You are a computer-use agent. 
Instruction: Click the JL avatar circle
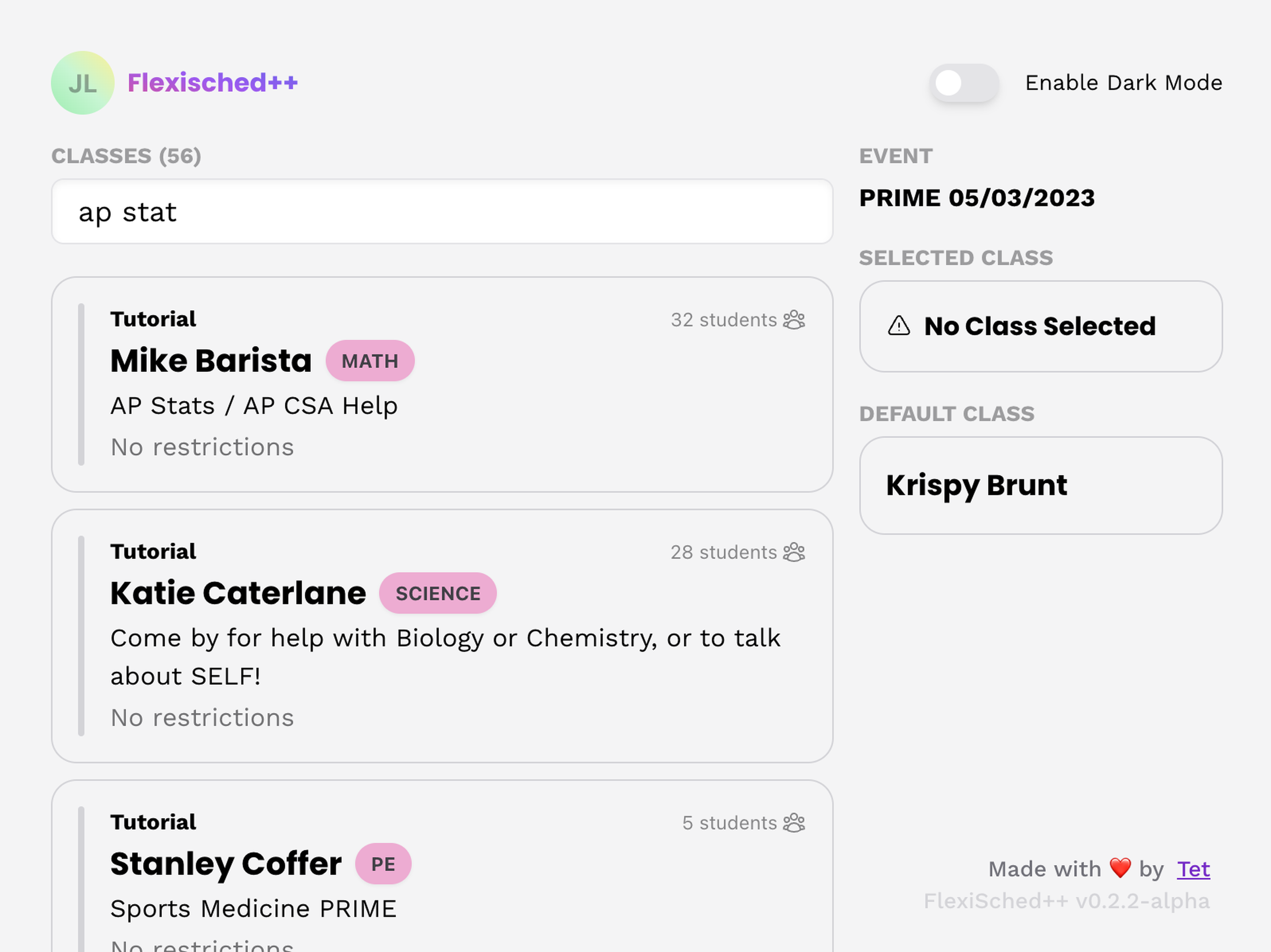[x=83, y=83]
